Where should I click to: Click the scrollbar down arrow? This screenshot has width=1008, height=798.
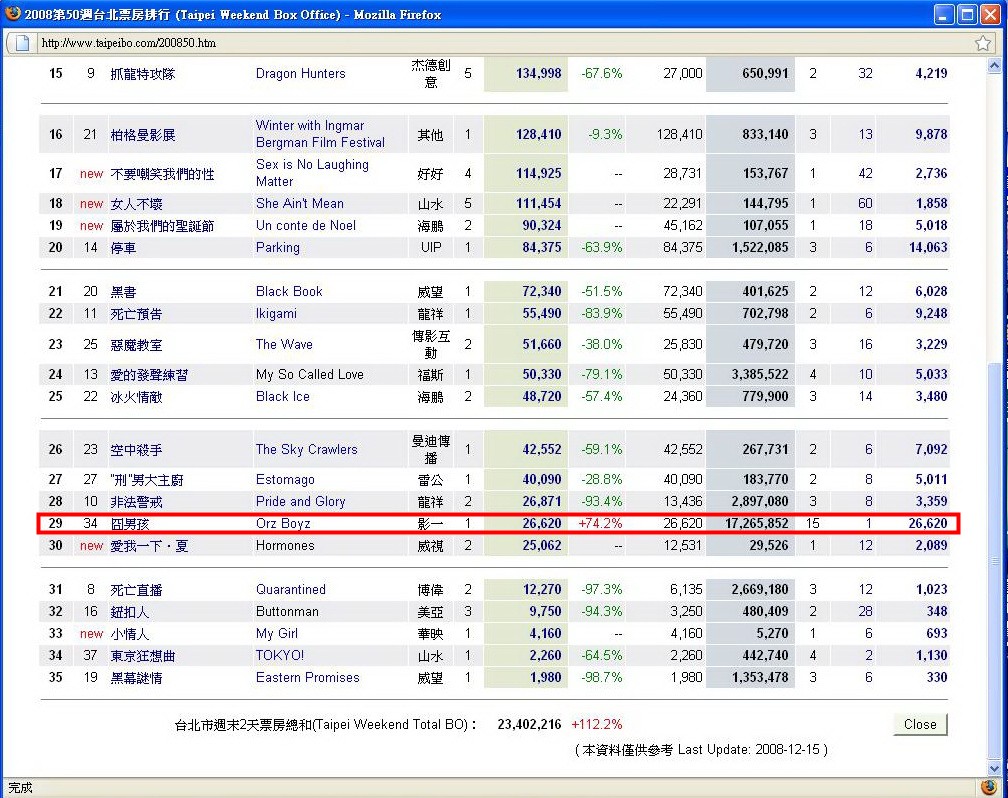pyautogui.click(x=994, y=768)
